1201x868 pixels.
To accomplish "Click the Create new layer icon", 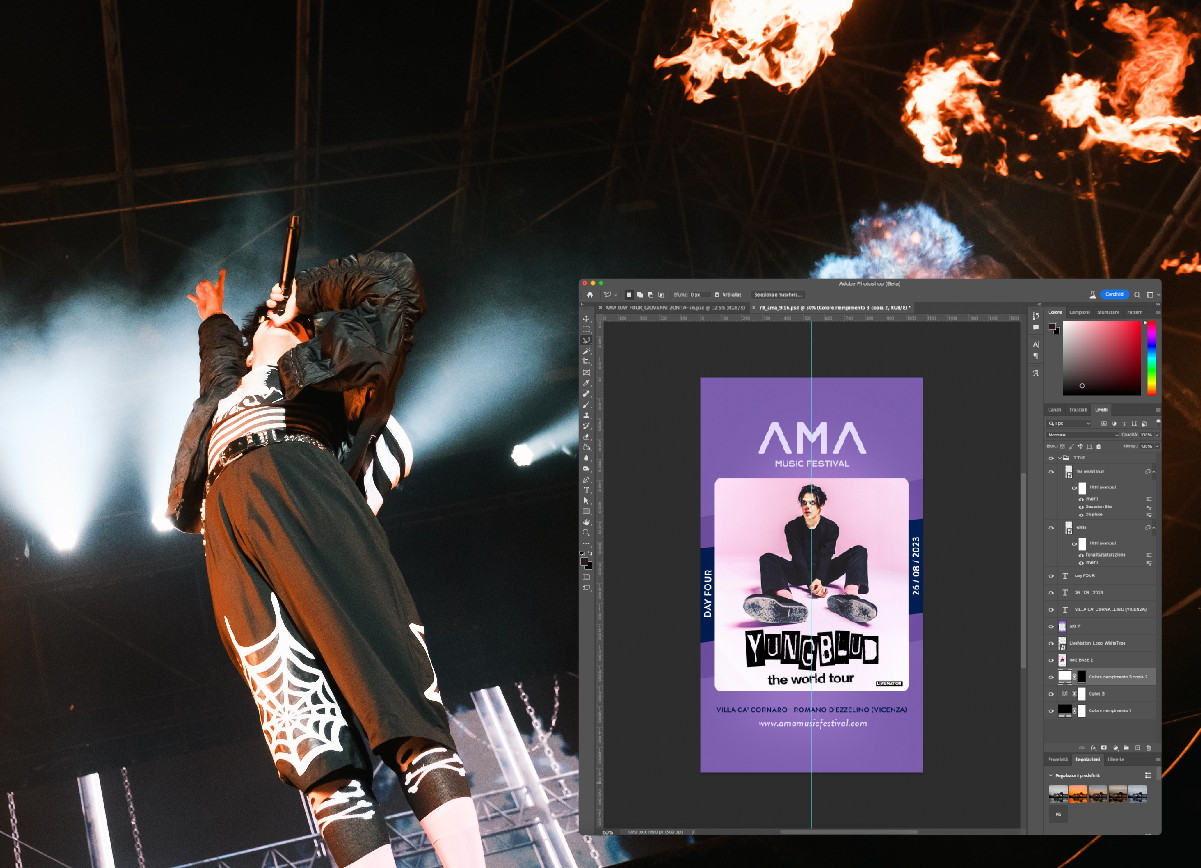I will click(x=1137, y=747).
